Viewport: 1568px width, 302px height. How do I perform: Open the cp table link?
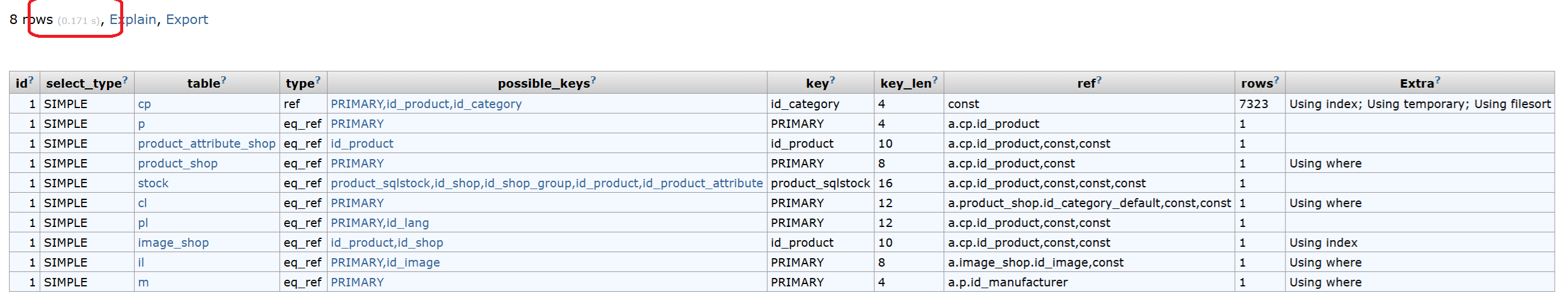(x=144, y=104)
